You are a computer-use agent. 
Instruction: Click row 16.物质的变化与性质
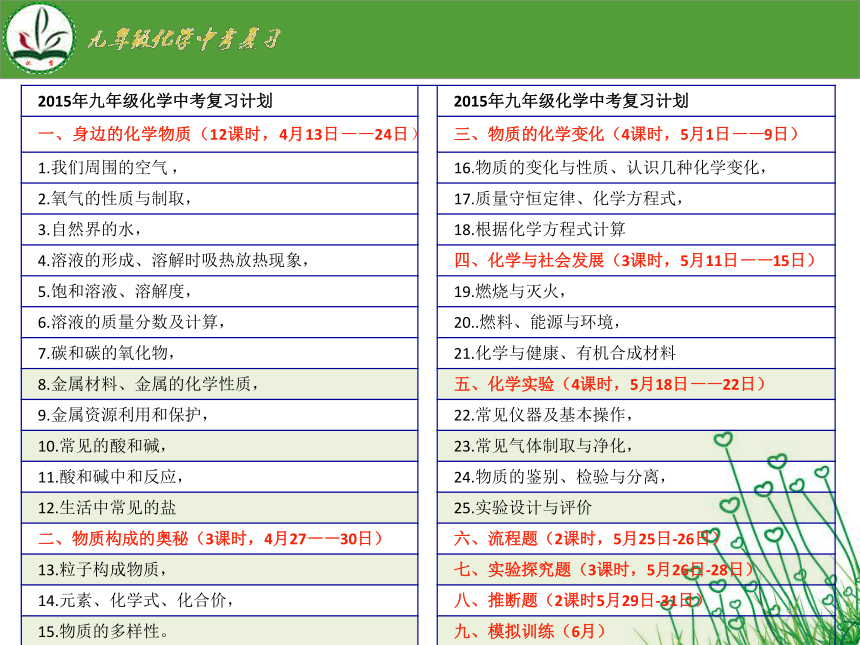tap(636, 168)
